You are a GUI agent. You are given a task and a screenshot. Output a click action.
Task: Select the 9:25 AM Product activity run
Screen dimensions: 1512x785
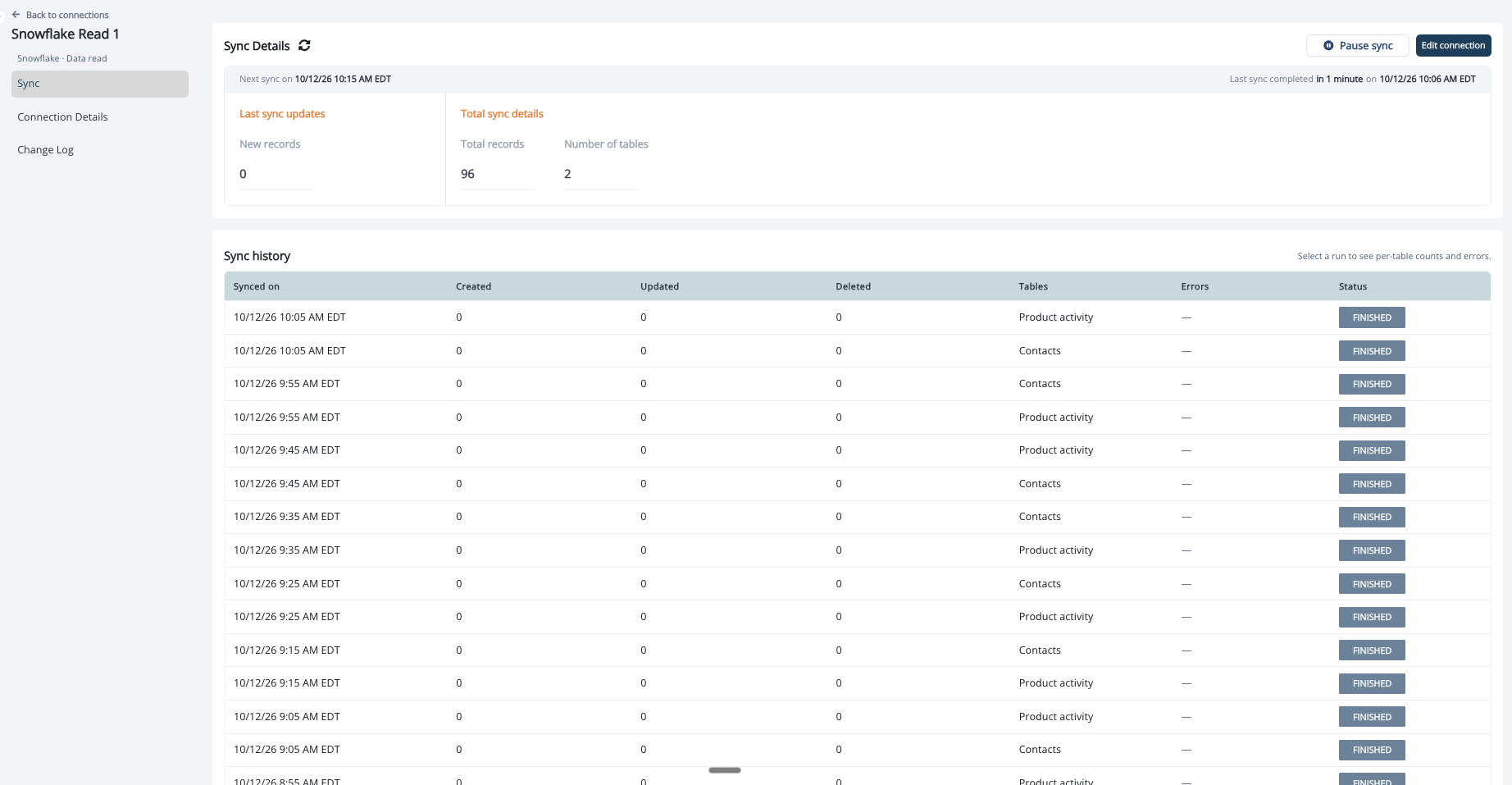(x=857, y=617)
